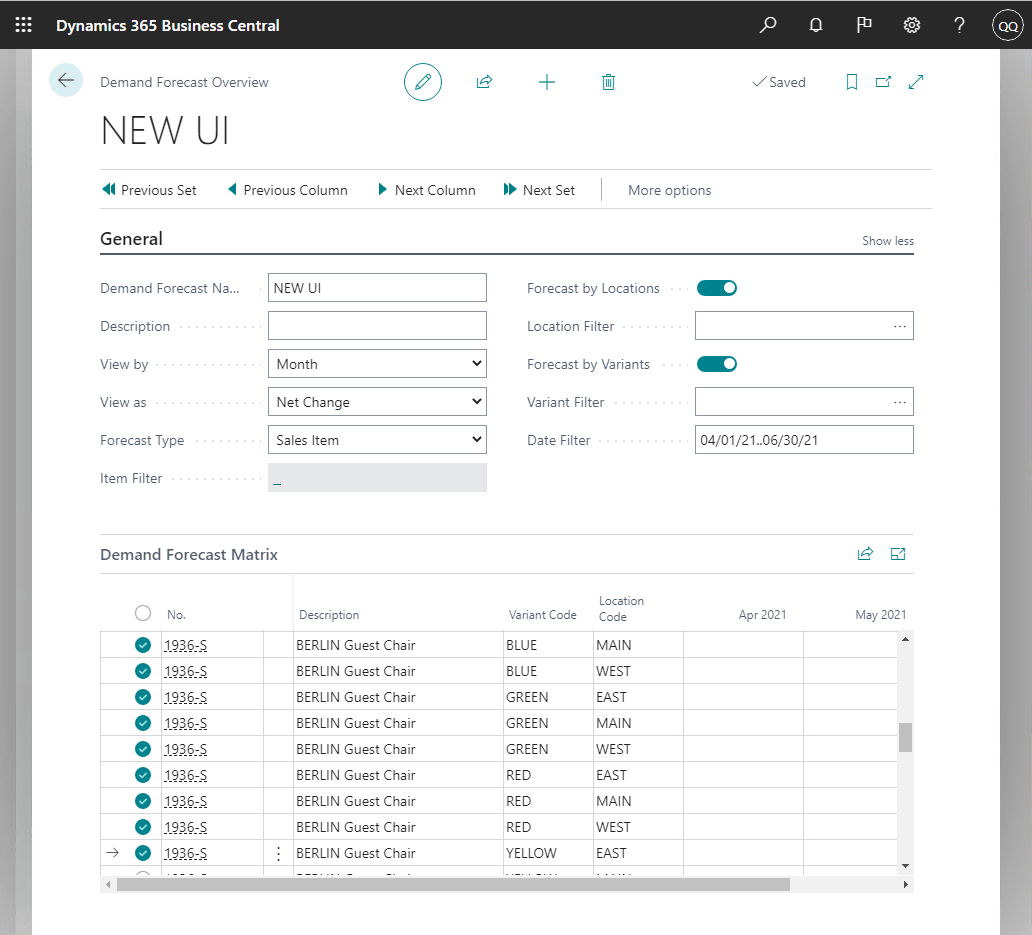This screenshot has width=1032, height=935.
Task: Click the share icon in page header
Action: pos(484,82)
